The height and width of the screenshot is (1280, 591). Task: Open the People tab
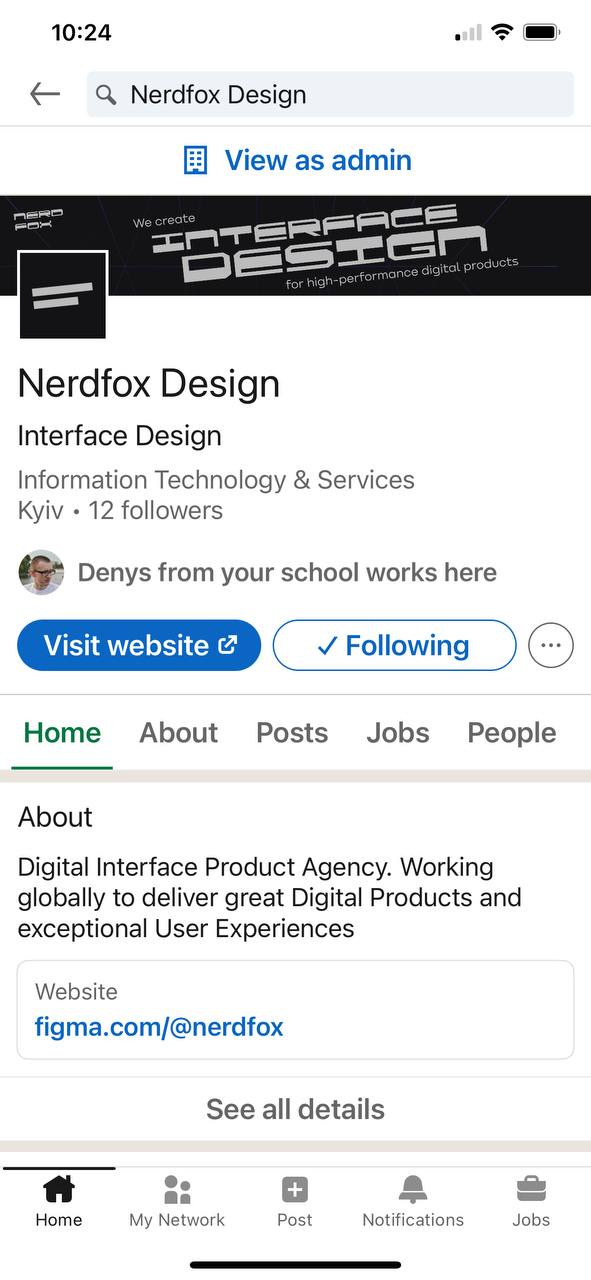[x=512, y=733]
